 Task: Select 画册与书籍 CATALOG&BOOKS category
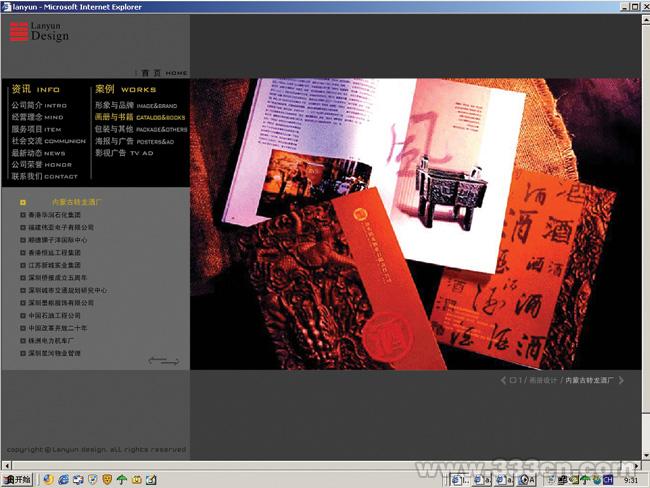pyautogui.click(x=139, y=117)
